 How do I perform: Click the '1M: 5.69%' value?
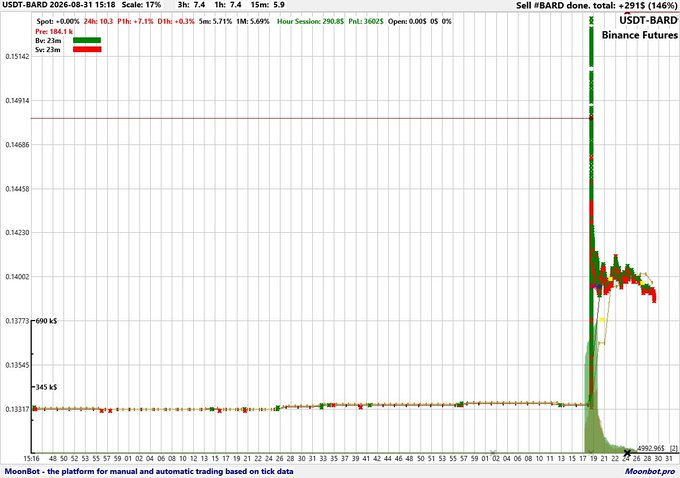tap(253, 21)
